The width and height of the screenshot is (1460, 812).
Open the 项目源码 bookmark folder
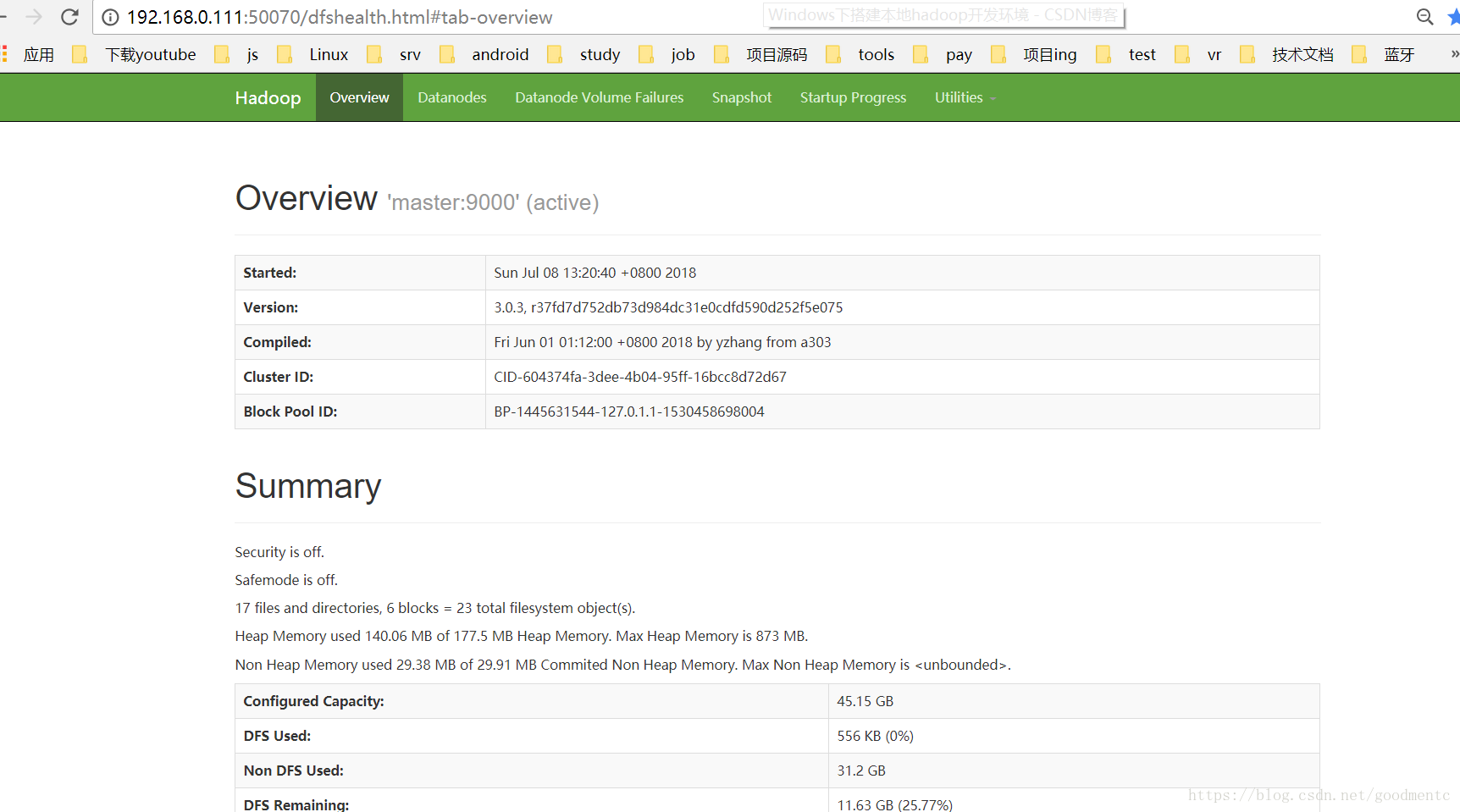pyautogui.click(x=760, y=55)
